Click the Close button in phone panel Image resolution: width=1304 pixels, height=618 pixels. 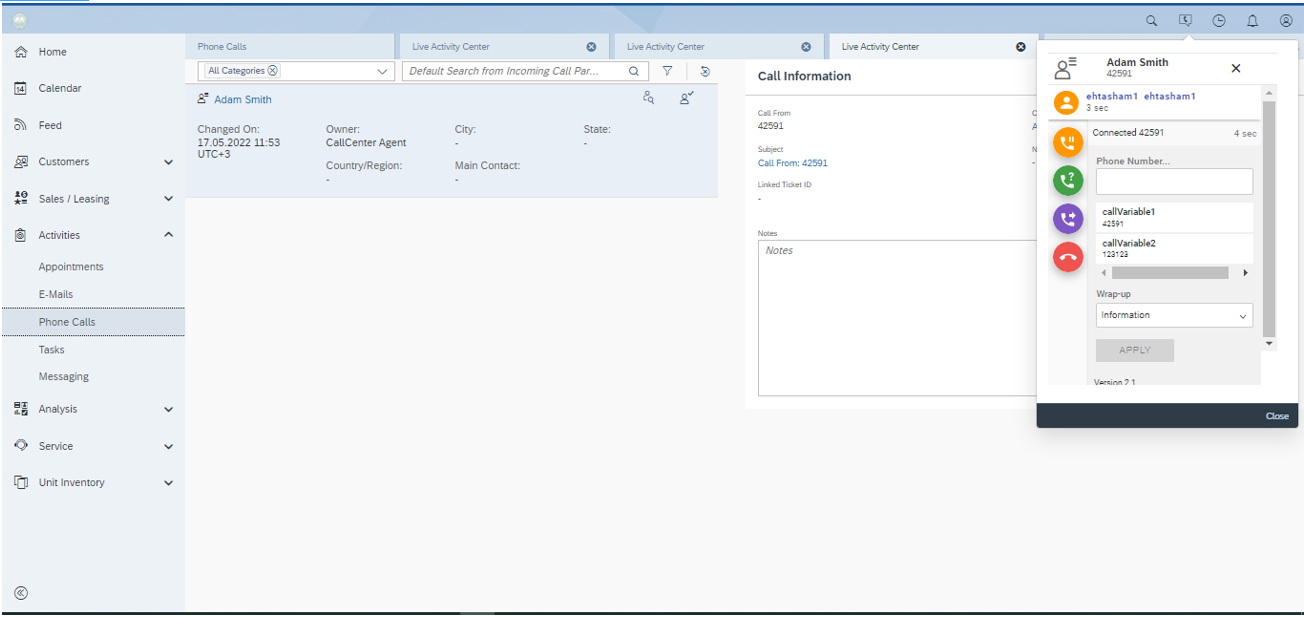1277,416
